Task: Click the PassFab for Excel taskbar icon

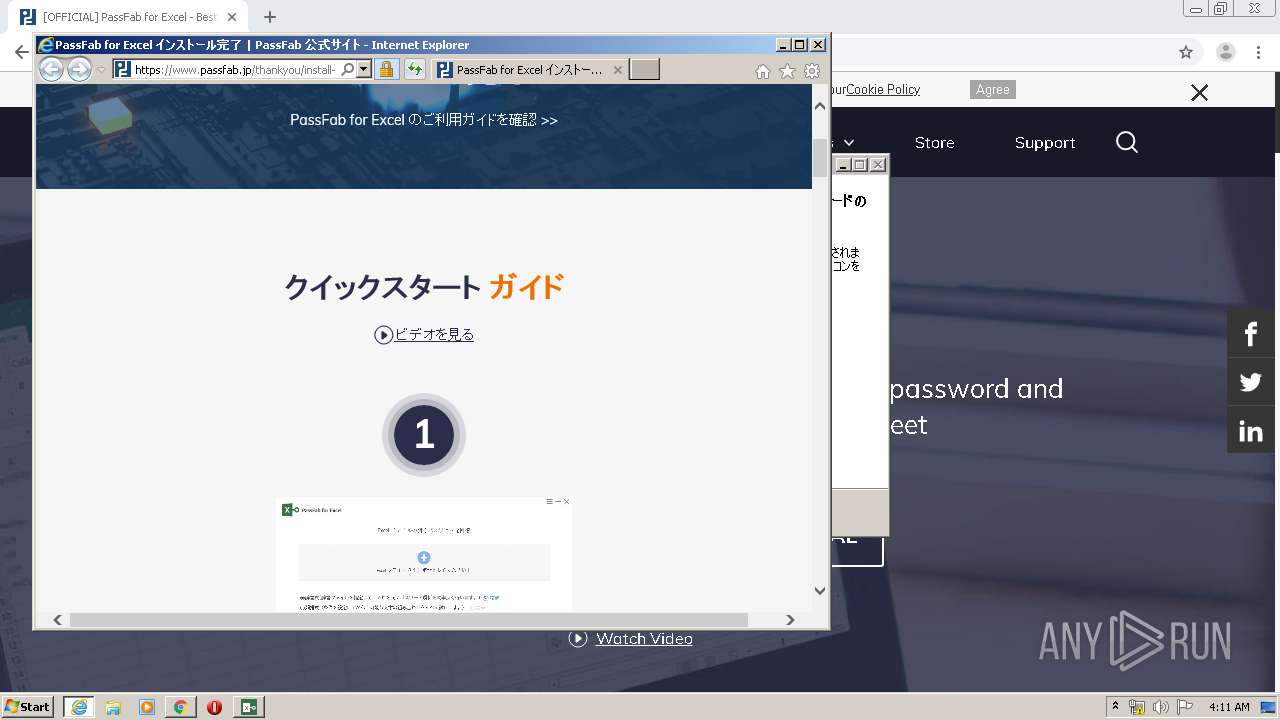Action: [248, 707]
